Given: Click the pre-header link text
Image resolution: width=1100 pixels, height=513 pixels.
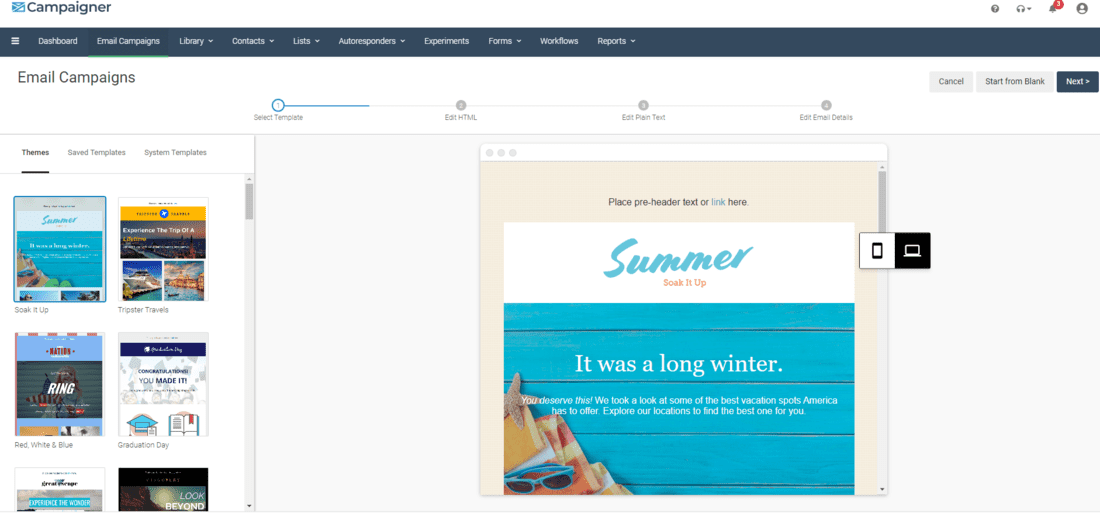Looking at the screenshot, I should pos(718,202).
